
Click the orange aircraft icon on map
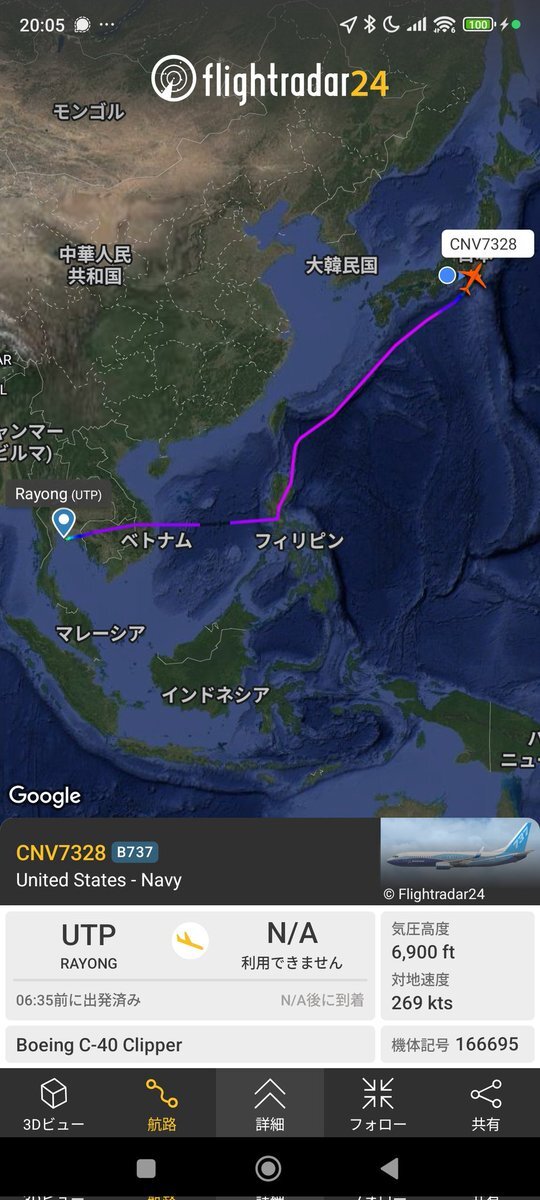pos(473,277)
